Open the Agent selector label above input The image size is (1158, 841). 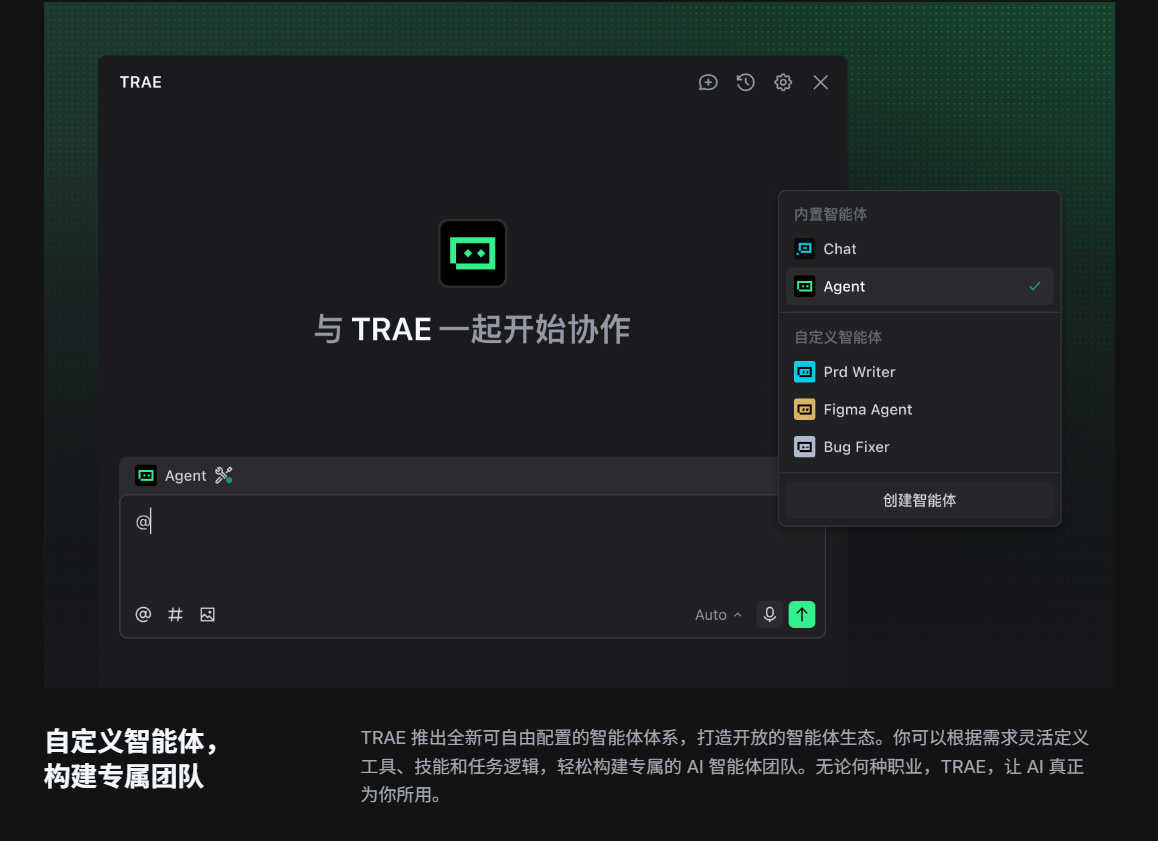(185, 476)
